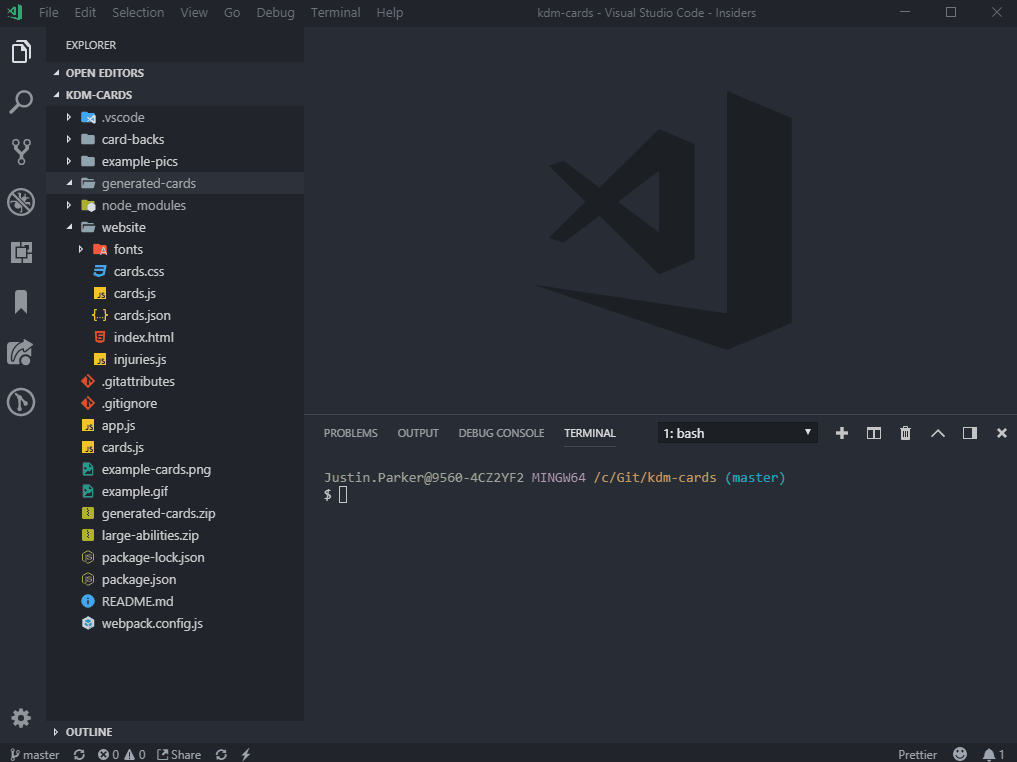Switch to the DEBUG CONSOLE tab

[x=501, y=433]
